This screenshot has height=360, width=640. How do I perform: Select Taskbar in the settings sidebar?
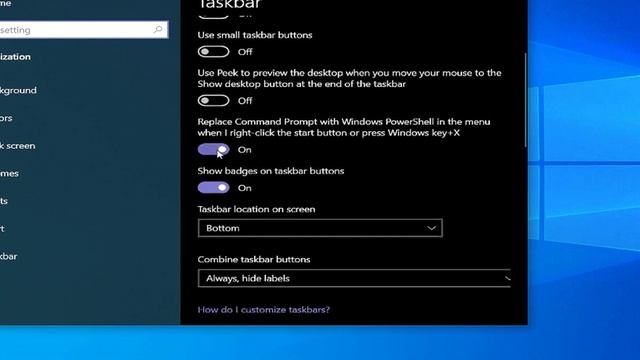(x=9, y=256)
